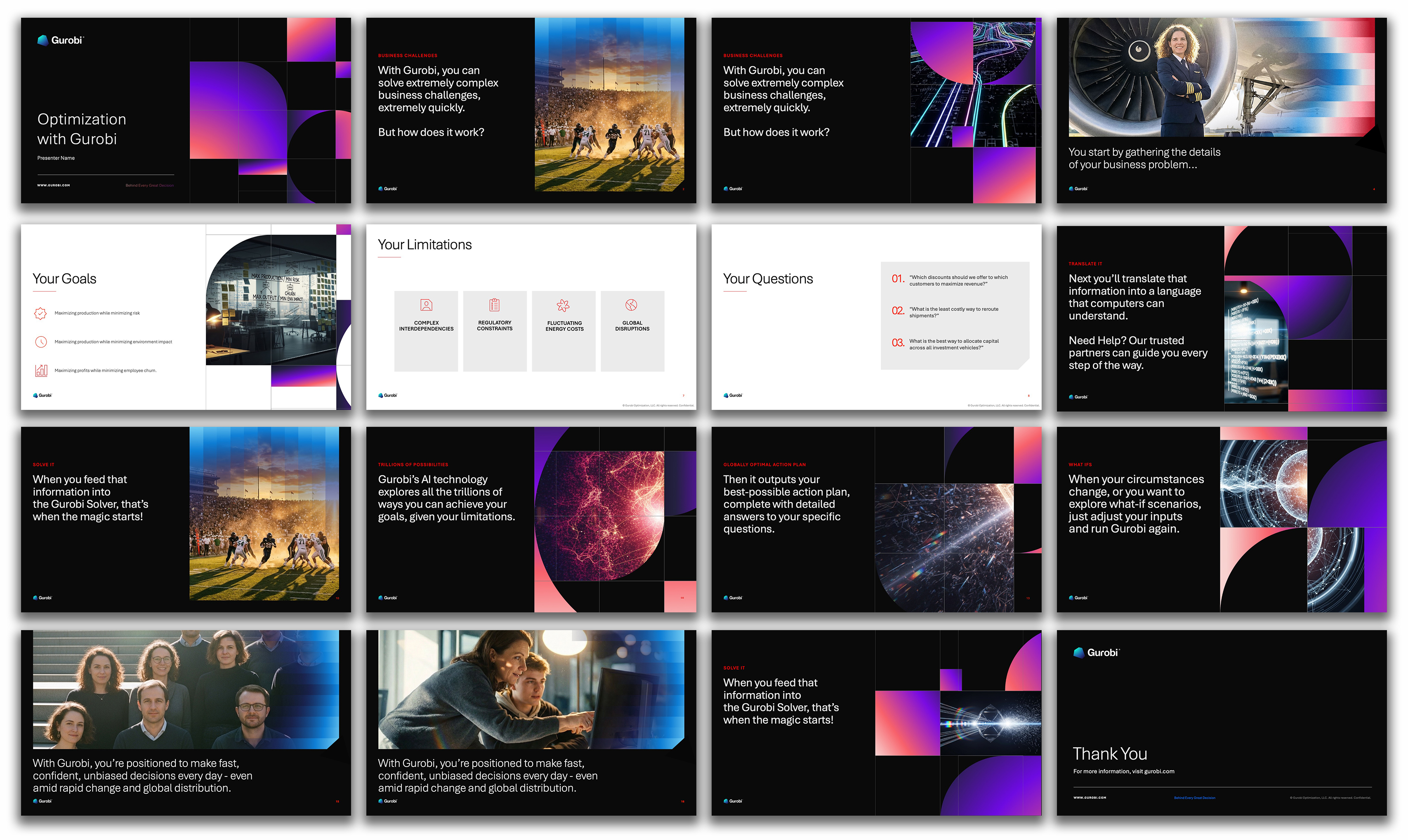Click "Gurobi's AI technology explores" paragraph

447,498
